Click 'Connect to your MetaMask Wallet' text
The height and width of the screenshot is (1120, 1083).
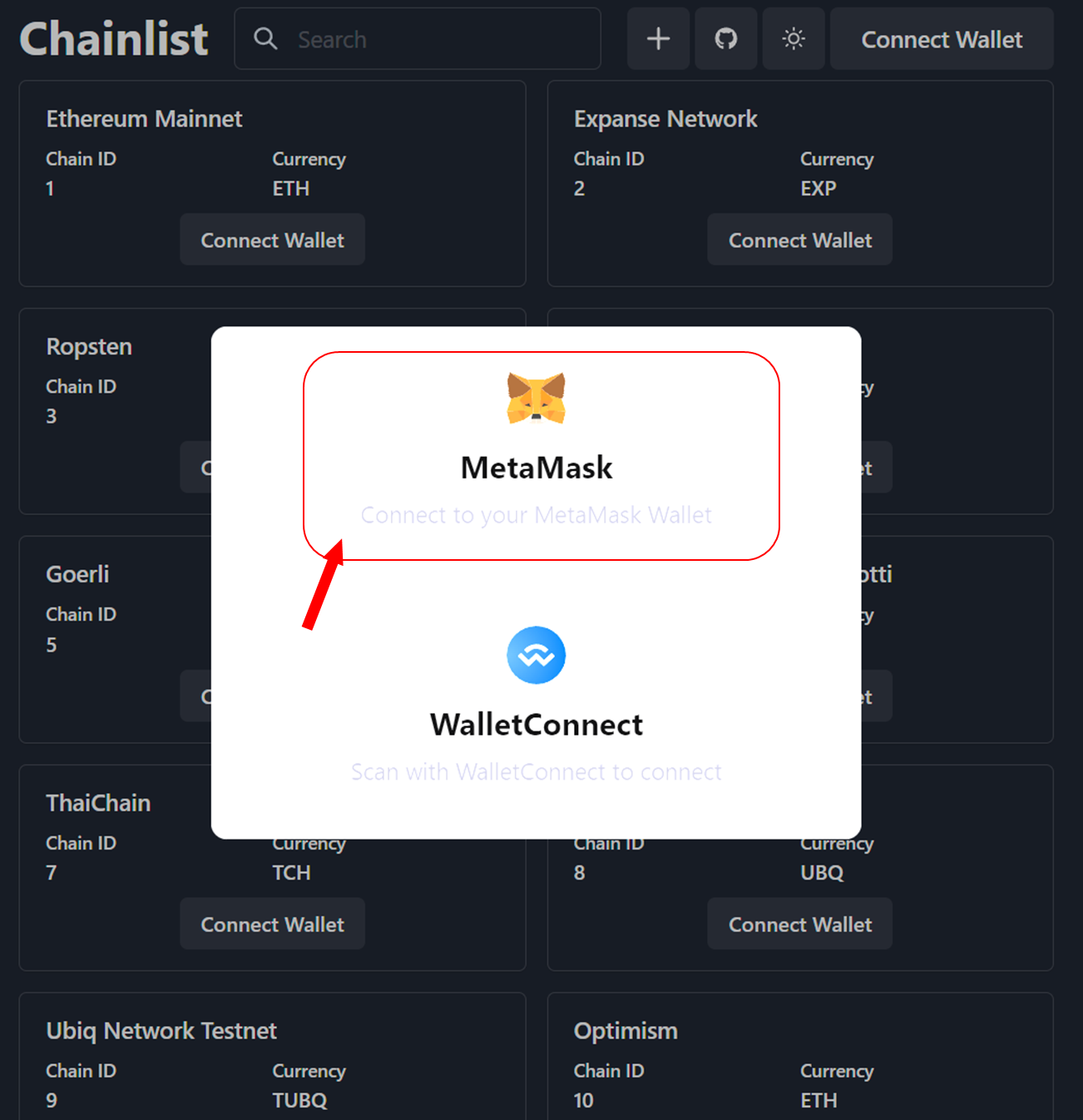click(x=537, y=515)
